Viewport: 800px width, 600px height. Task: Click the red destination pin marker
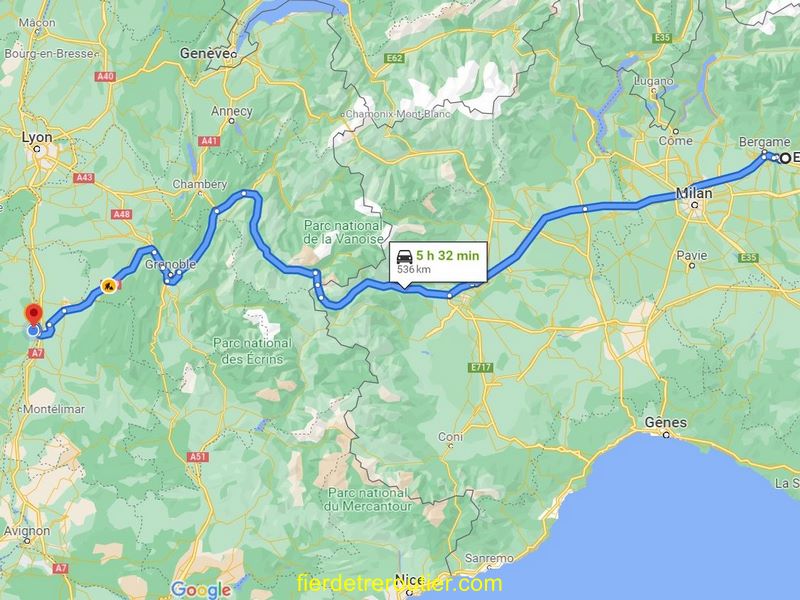pos(34,314)
